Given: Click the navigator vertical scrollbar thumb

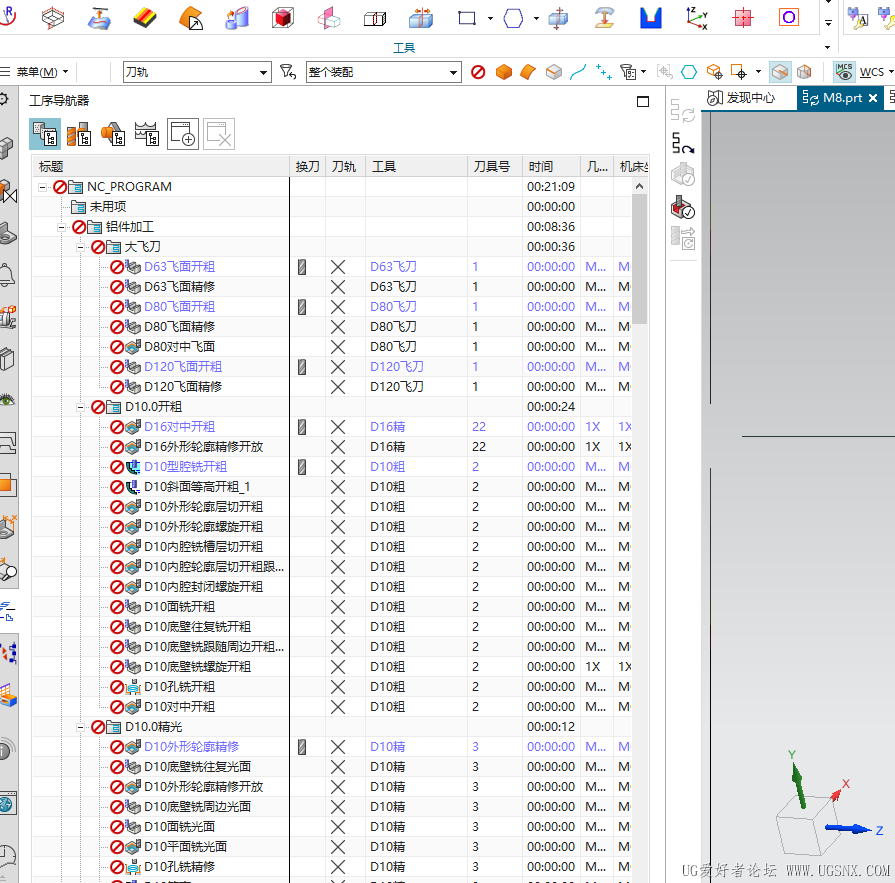Looking at the screenshot, I should tap(639, 259).
